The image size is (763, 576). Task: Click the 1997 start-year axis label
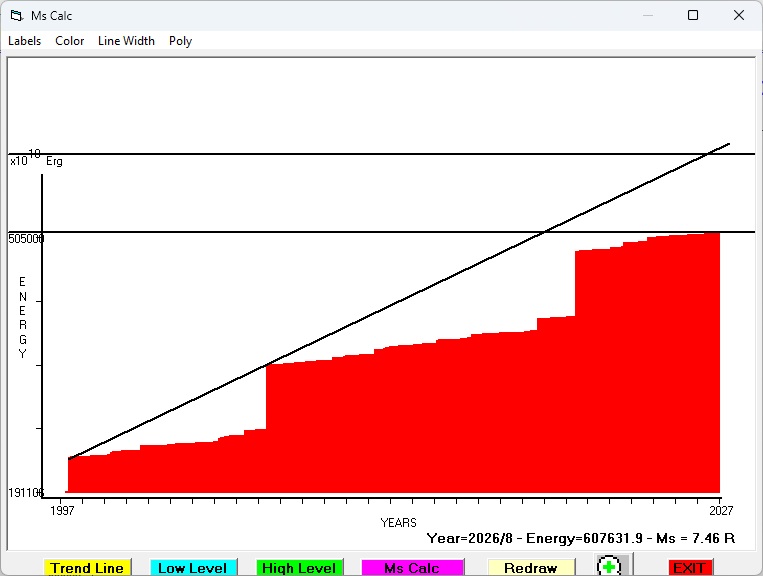[62, 510]
